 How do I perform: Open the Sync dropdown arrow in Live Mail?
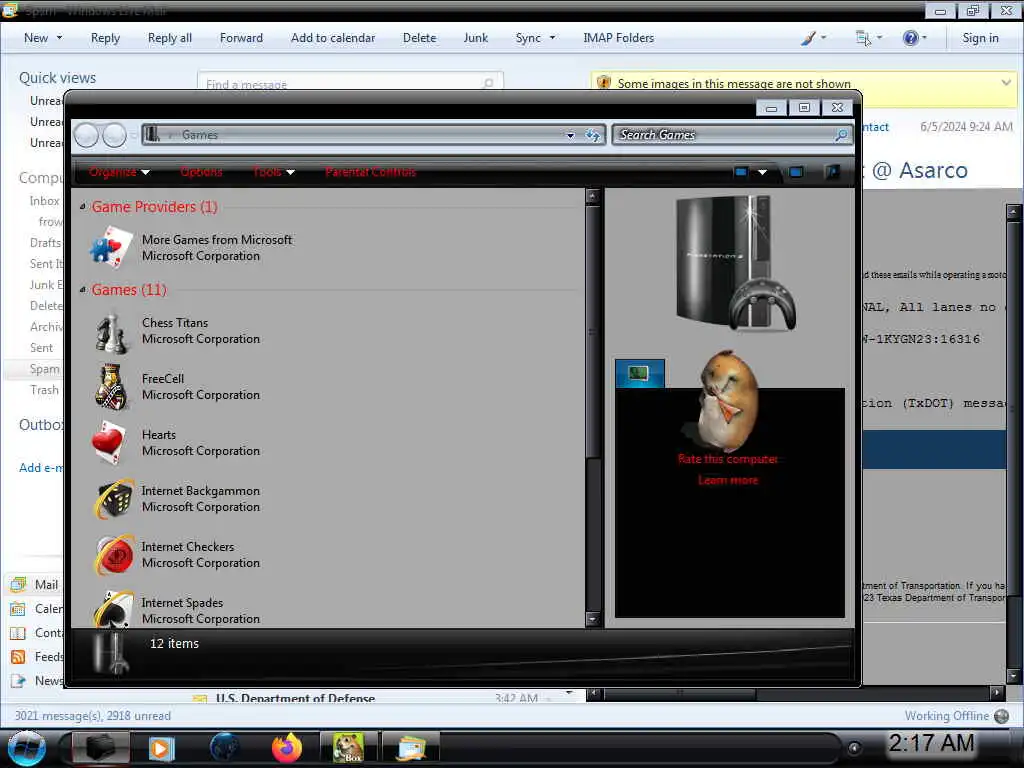point(552,38)
